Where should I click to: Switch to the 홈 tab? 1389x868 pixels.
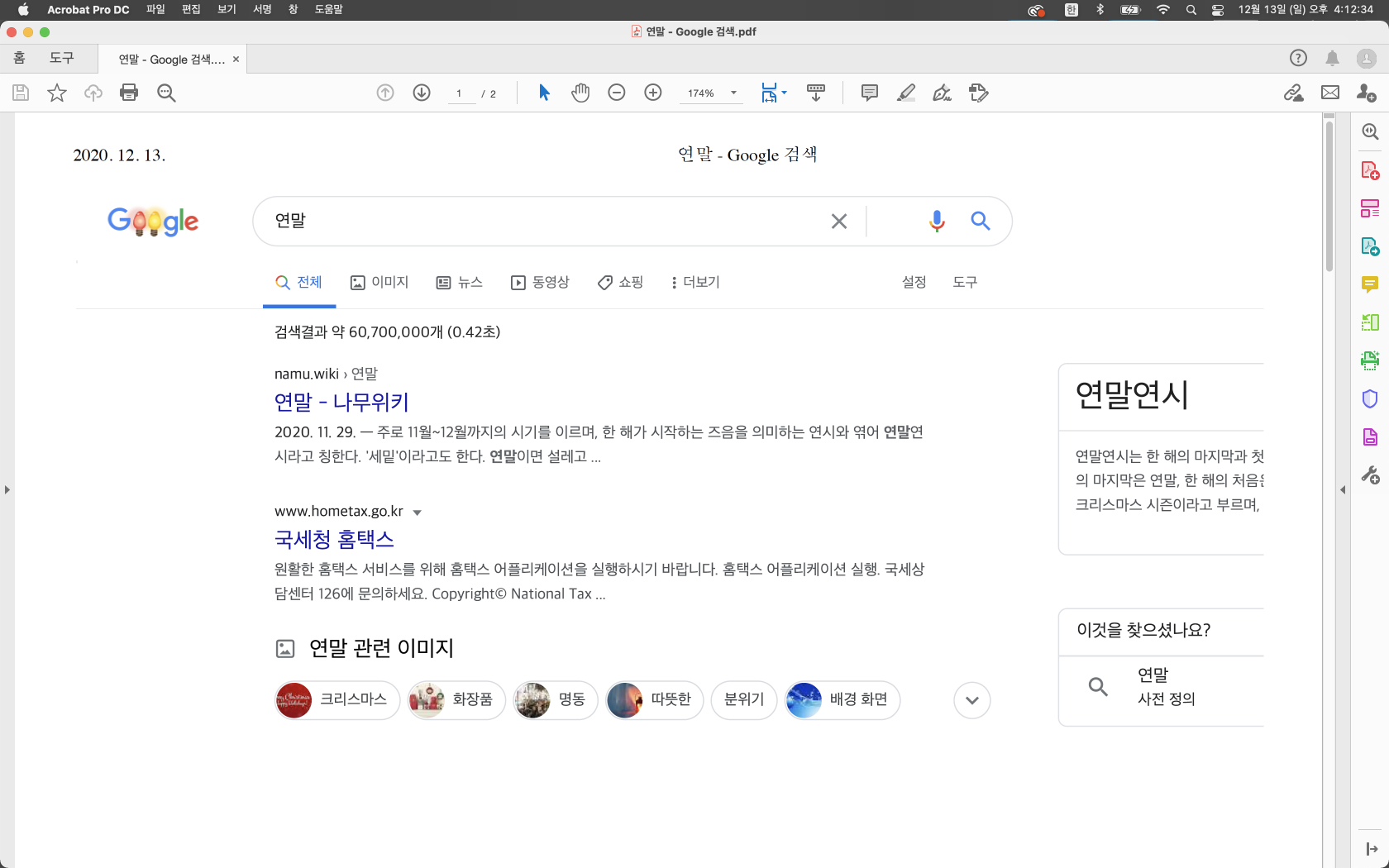[x=19, y=58]
